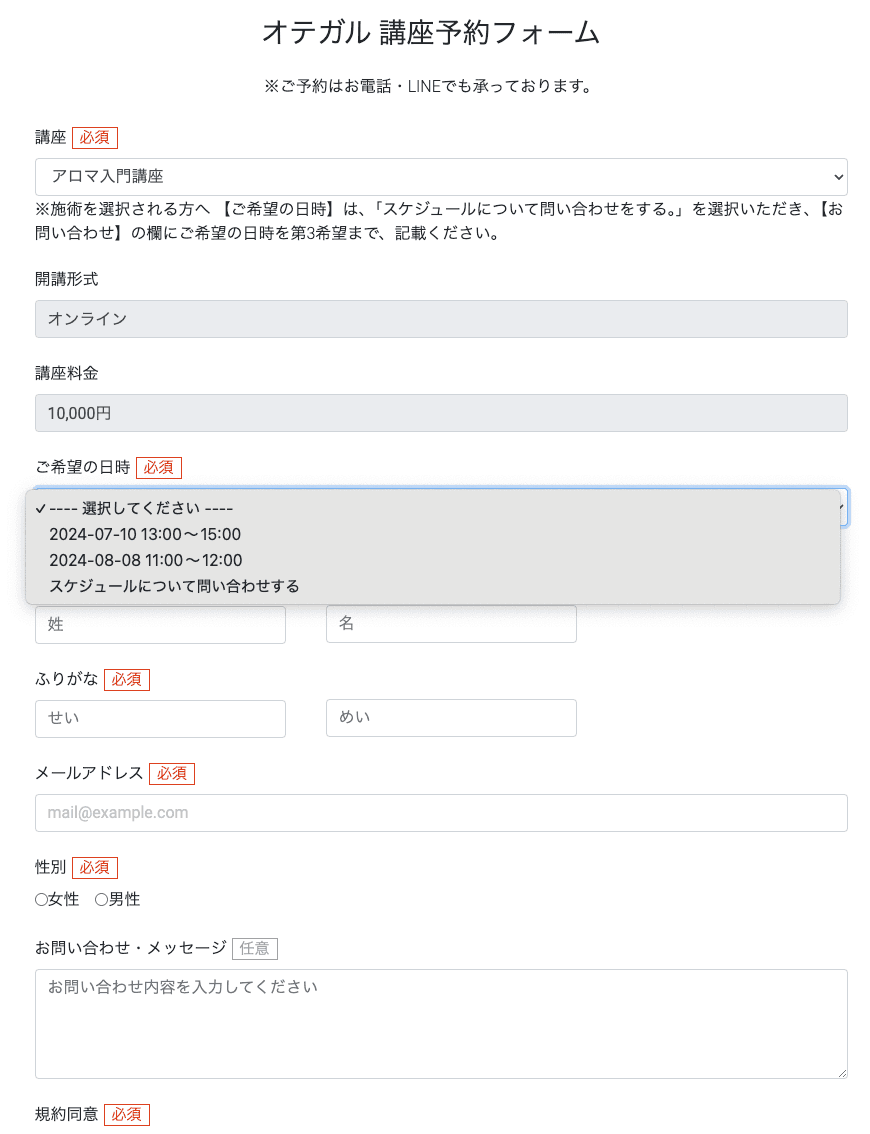The width and height of the screenshot is (870, 1134).
Task: Click the めい furigana input
Action: [x=451, y=718]
